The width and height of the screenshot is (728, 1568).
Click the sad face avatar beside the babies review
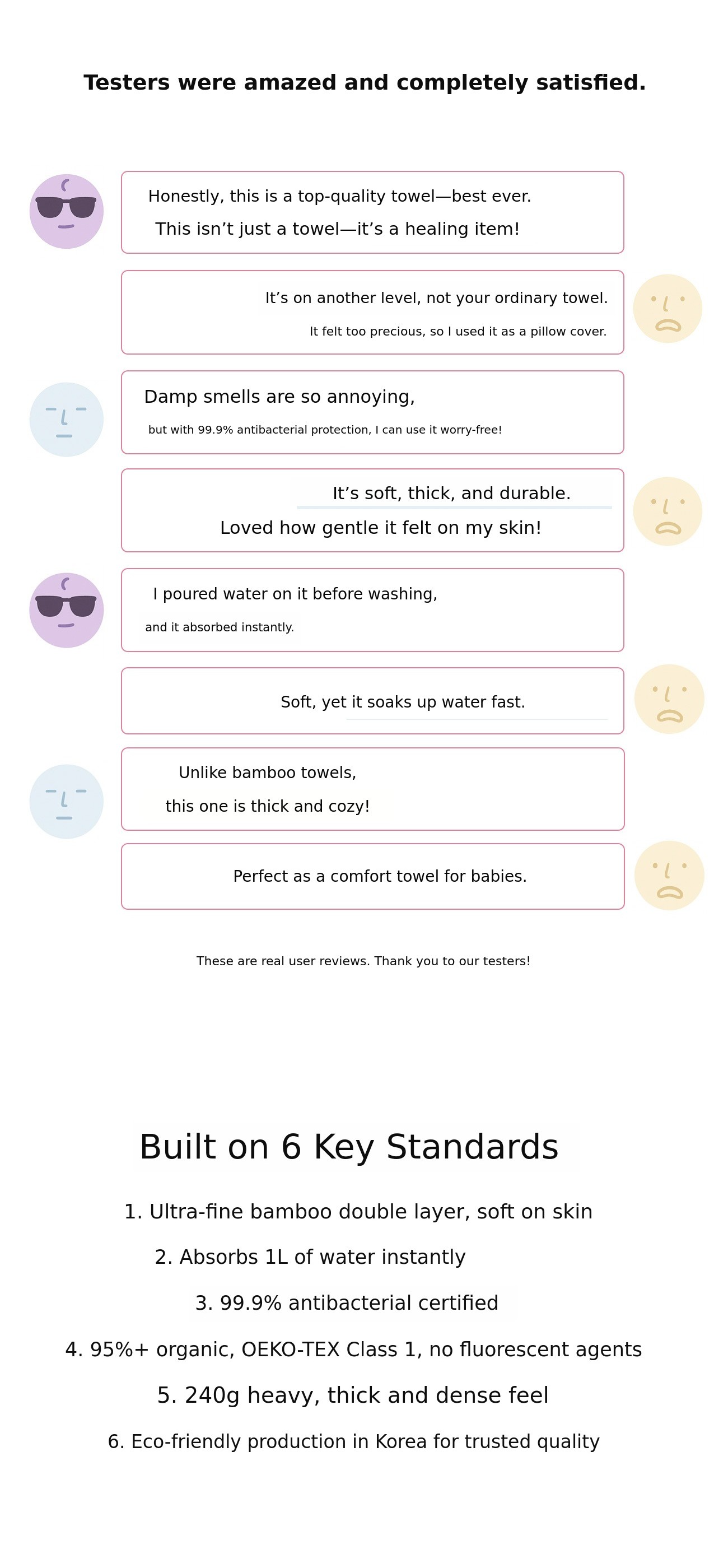[x=669, y=875]
